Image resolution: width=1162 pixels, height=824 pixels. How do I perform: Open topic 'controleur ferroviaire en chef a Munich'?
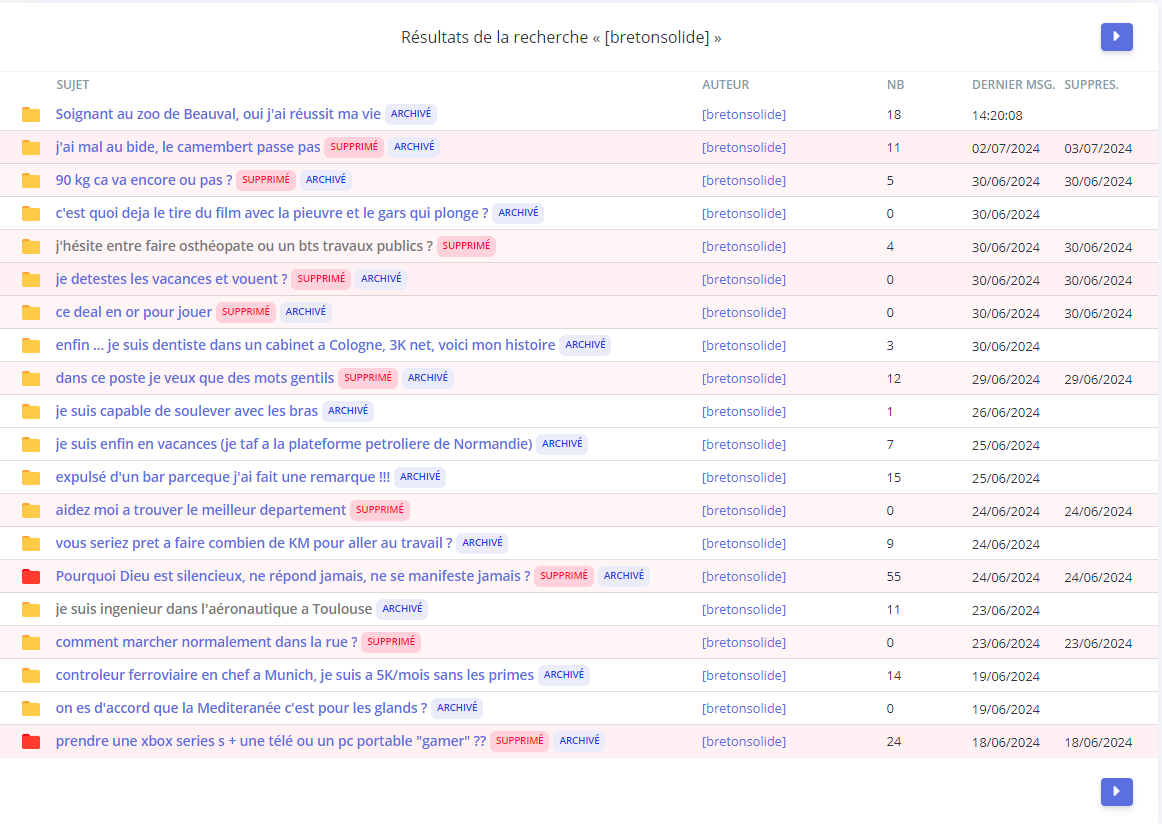pyautogui.click(x=294, y=674)
